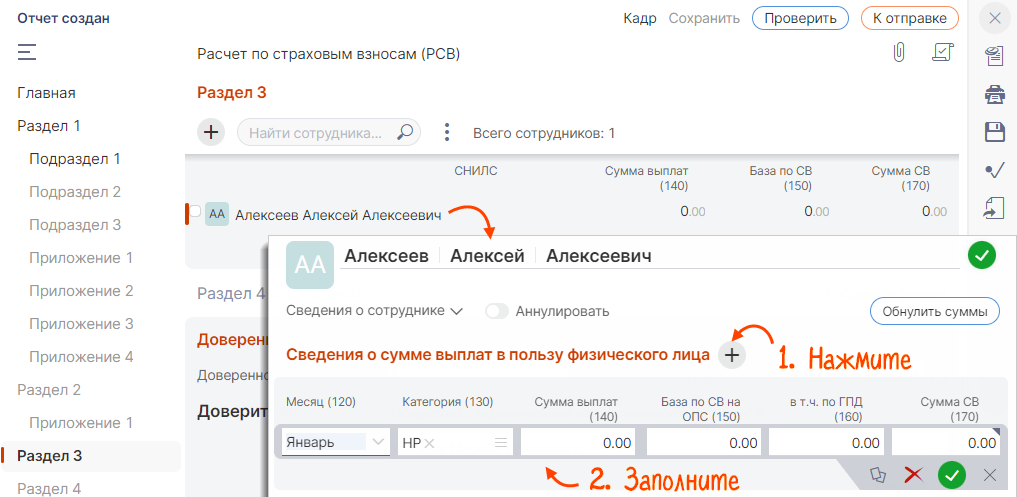Open Раздел 2 in the navigation

click(x=49, y=390)
